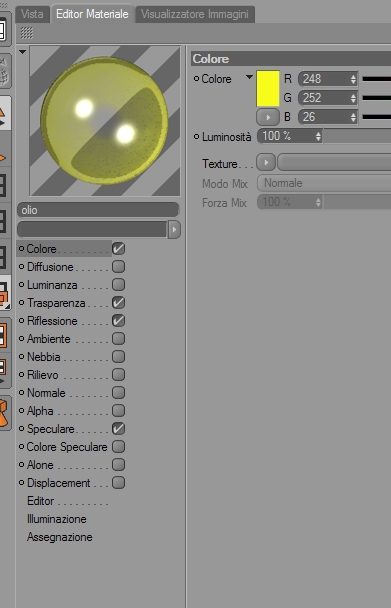Check the Colore Speculare checkbox
The height and width of the screenshot is (608, 391).
[x=118, y=447]
